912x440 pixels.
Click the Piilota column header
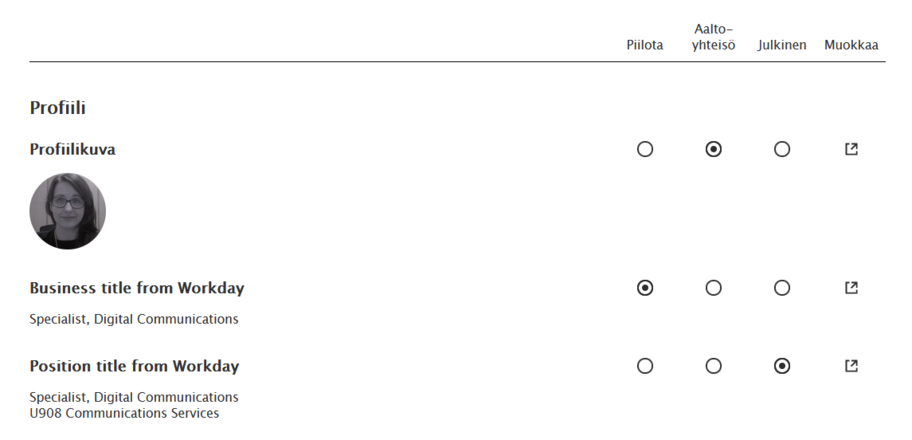(x=644, y=45)
